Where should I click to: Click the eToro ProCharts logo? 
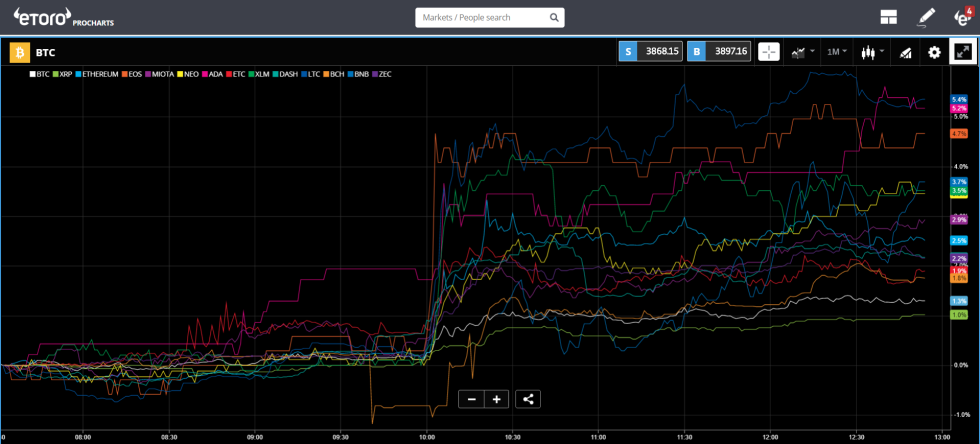[54, 17]
